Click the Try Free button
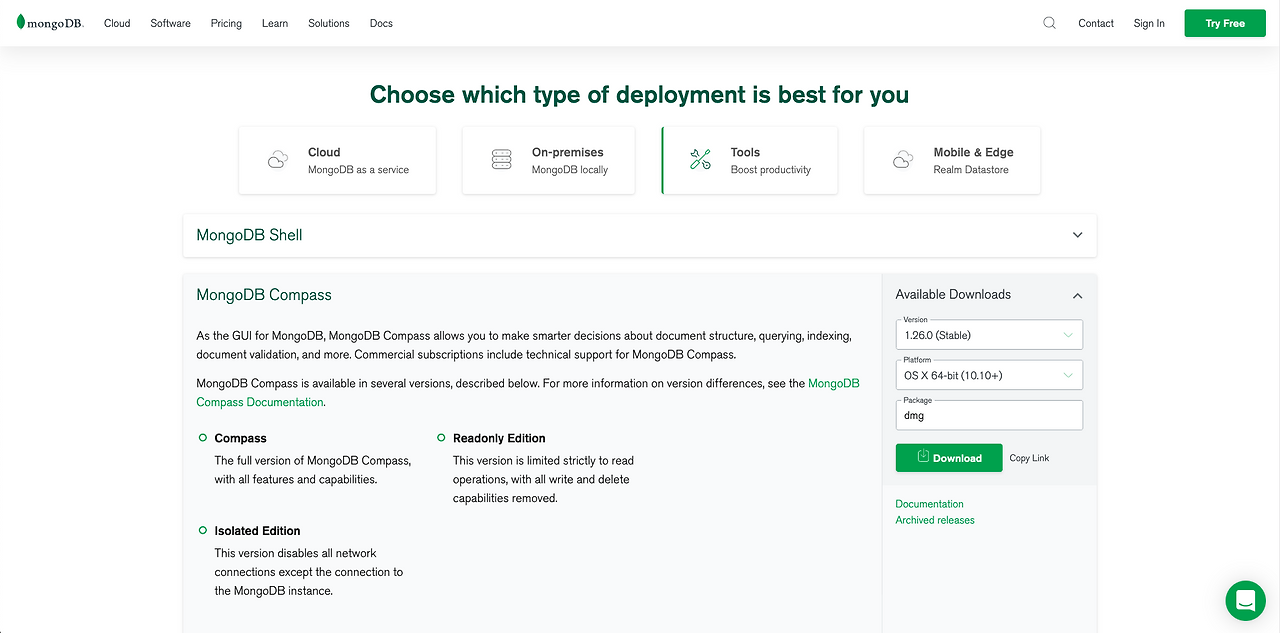Viewport: 1280px width, 633px height. 1225,23
